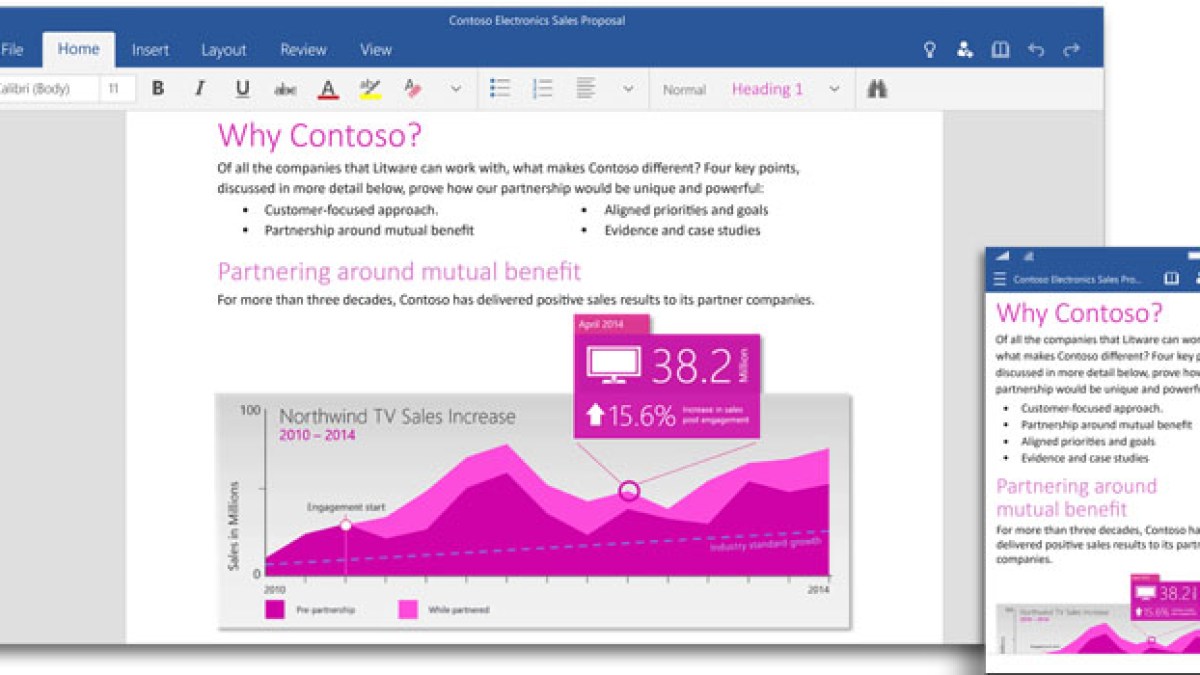Select the Home tab

point(78,49)
